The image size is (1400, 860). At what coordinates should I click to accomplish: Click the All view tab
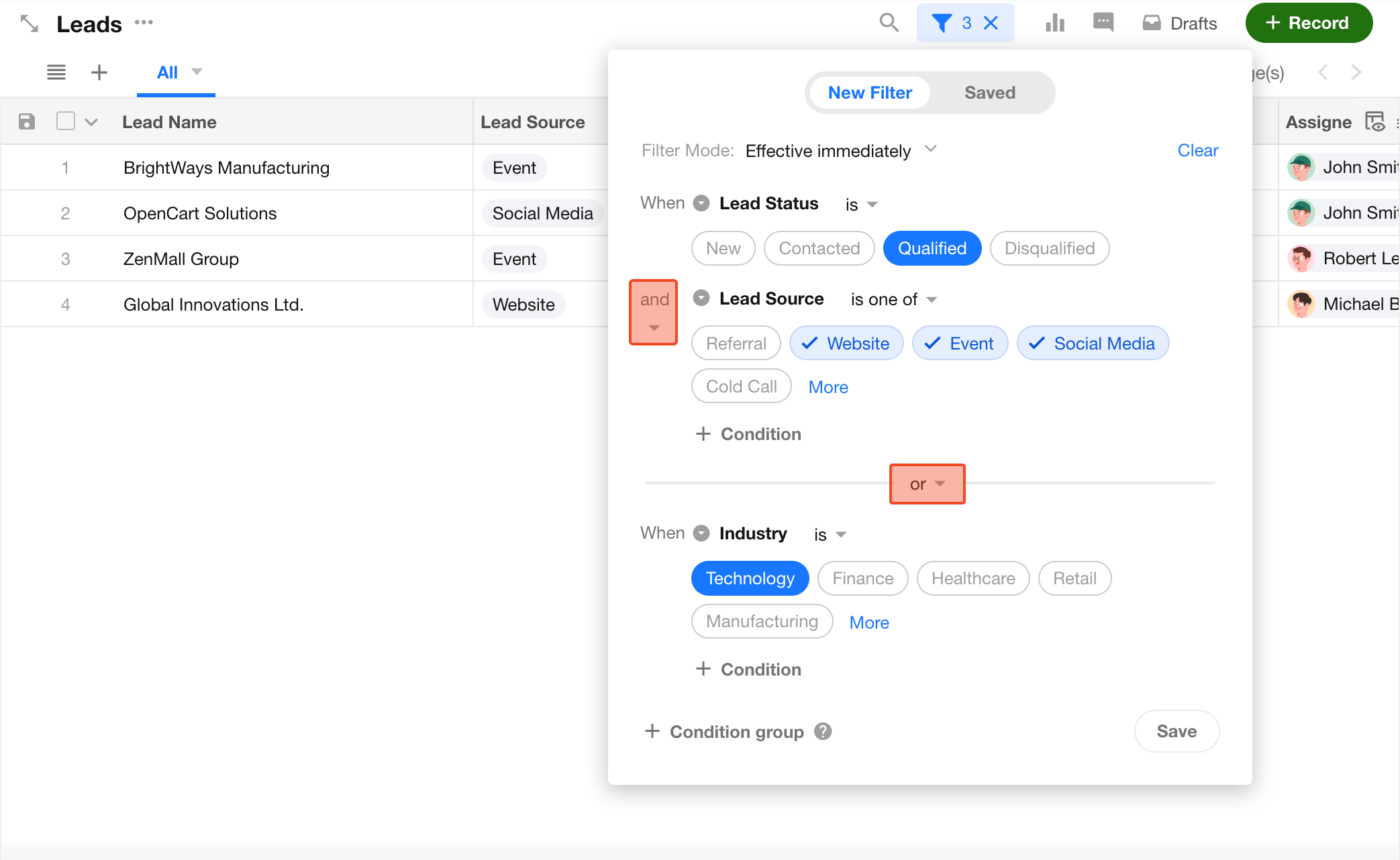coord(167,72)
